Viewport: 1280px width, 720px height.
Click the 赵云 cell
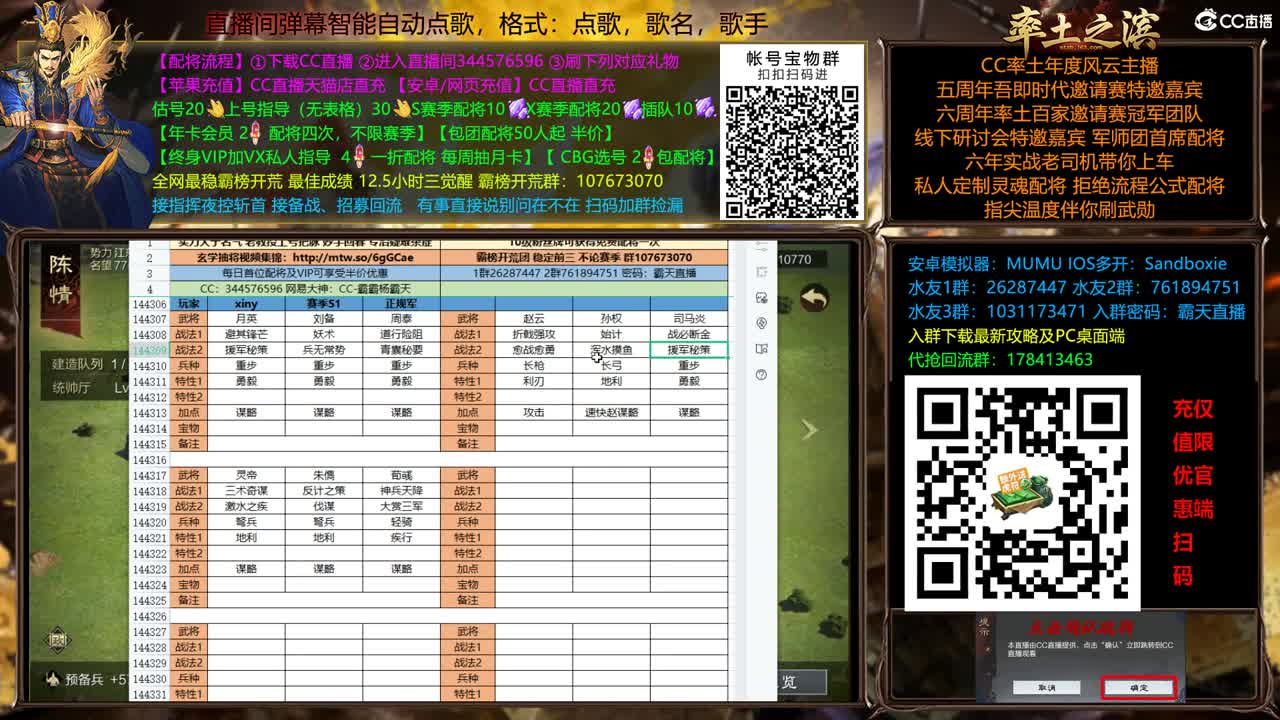(534, 319)
